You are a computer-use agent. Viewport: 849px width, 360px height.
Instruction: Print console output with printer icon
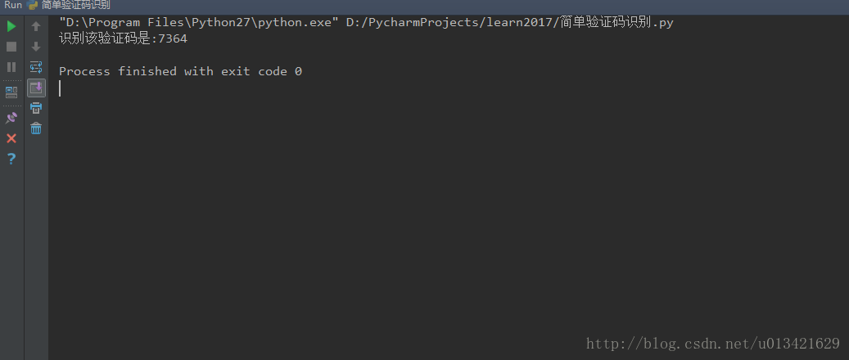pyautogui.click(x=36, y=108)
